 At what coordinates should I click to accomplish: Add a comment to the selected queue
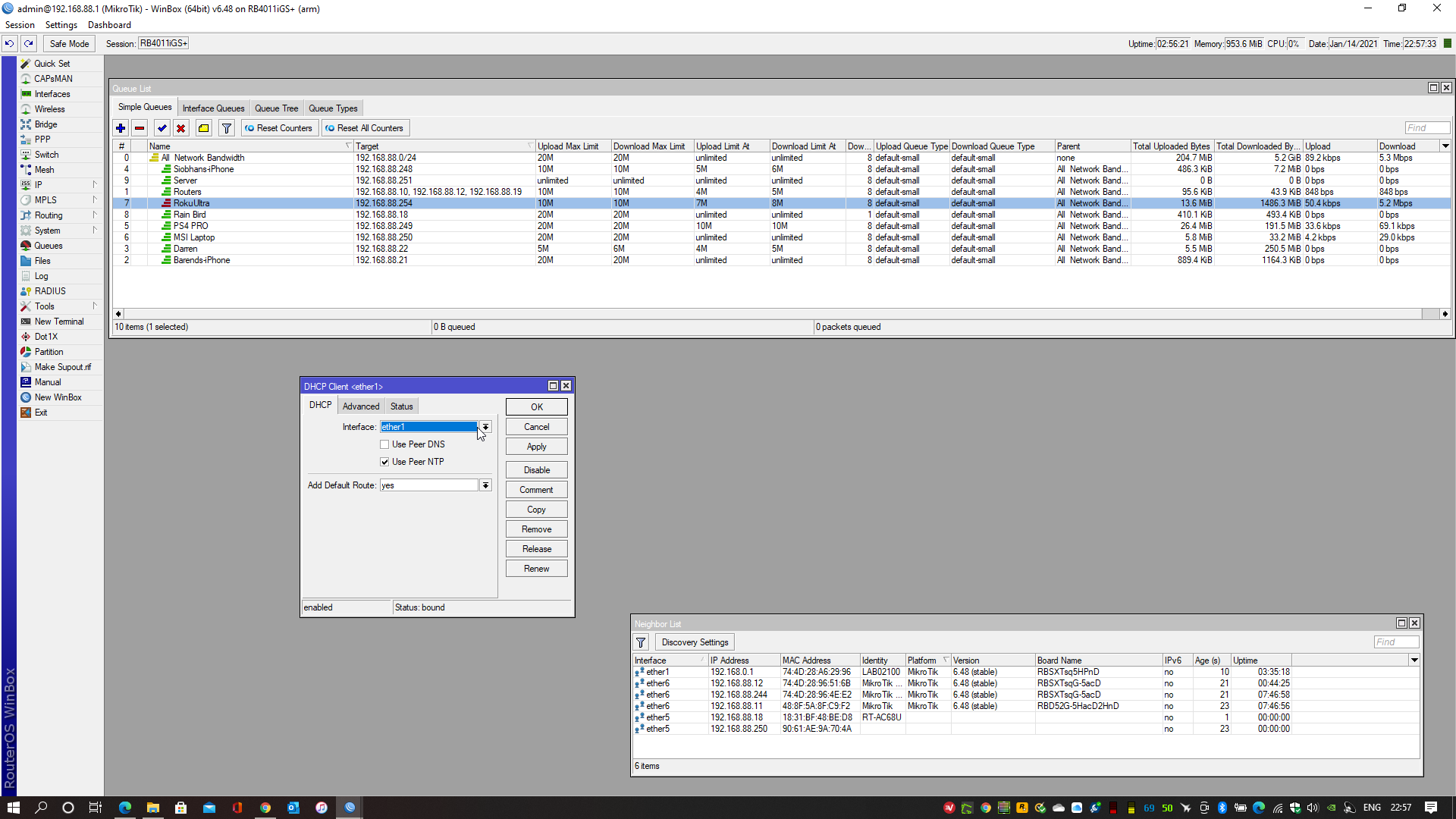pos(203,128)
